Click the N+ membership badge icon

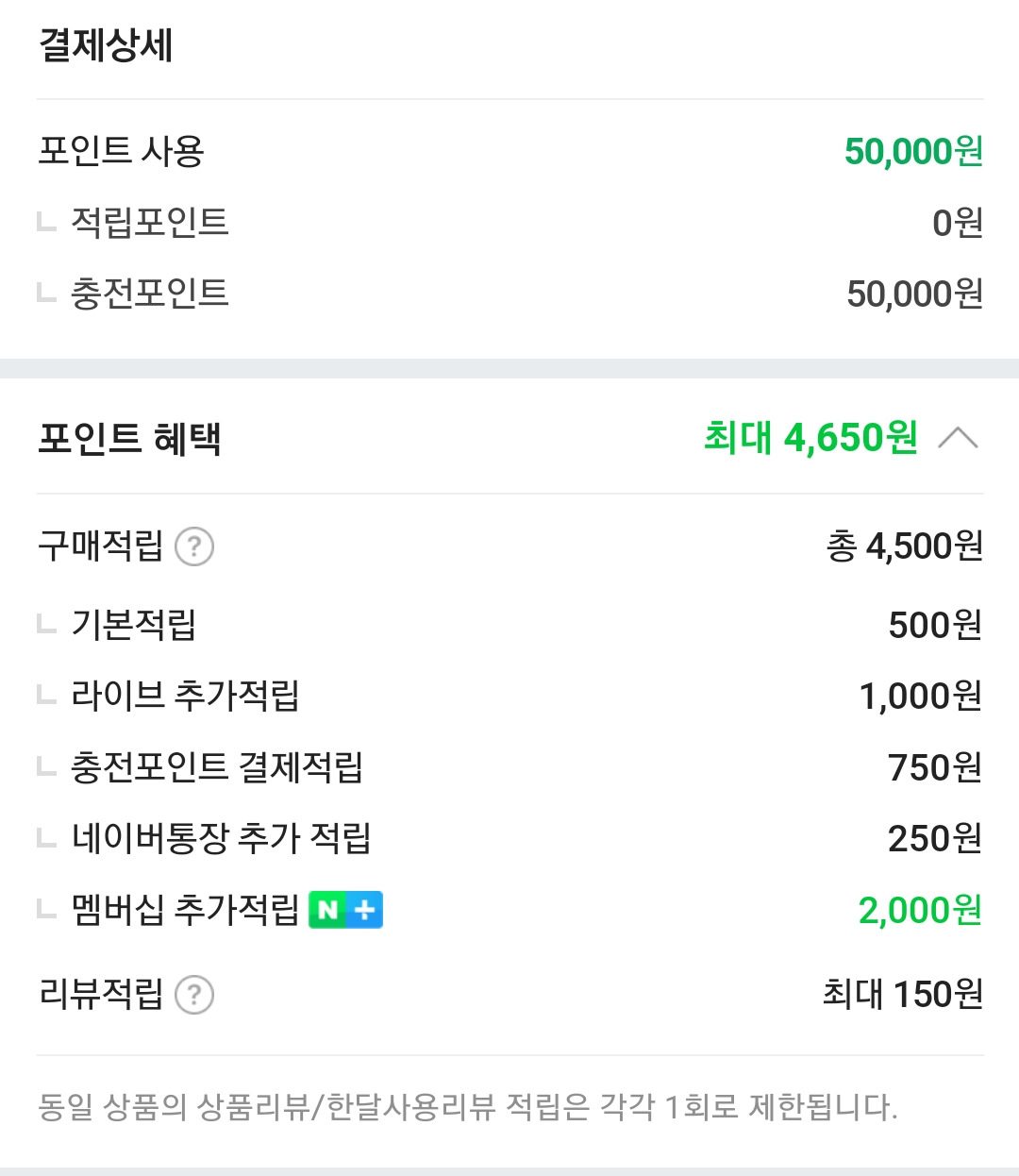pyautogui.click(x=345, y=910)
